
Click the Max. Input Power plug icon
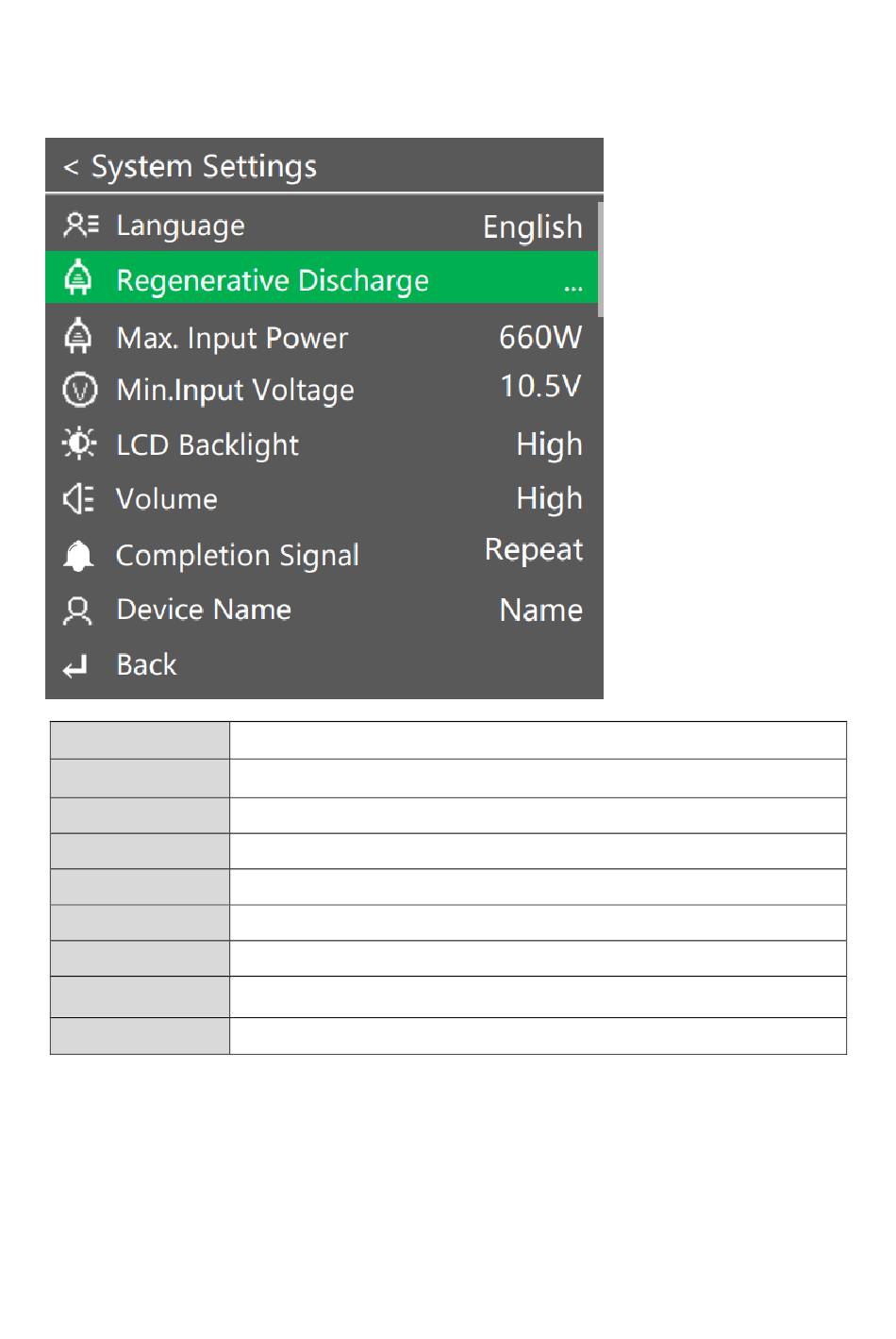[78, 335]
